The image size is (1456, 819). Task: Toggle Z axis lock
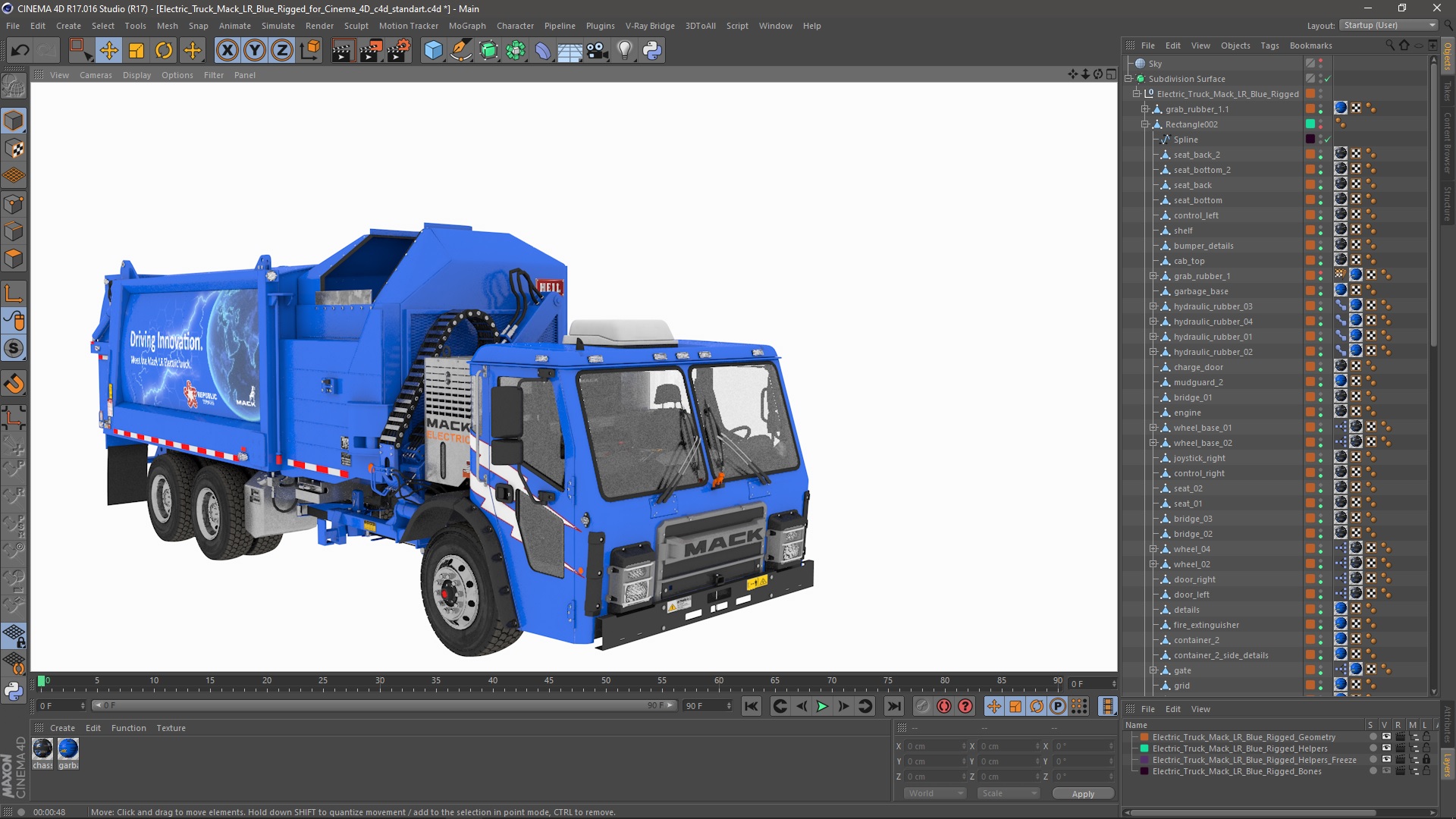pyautogui.click(x=282, y=51)
